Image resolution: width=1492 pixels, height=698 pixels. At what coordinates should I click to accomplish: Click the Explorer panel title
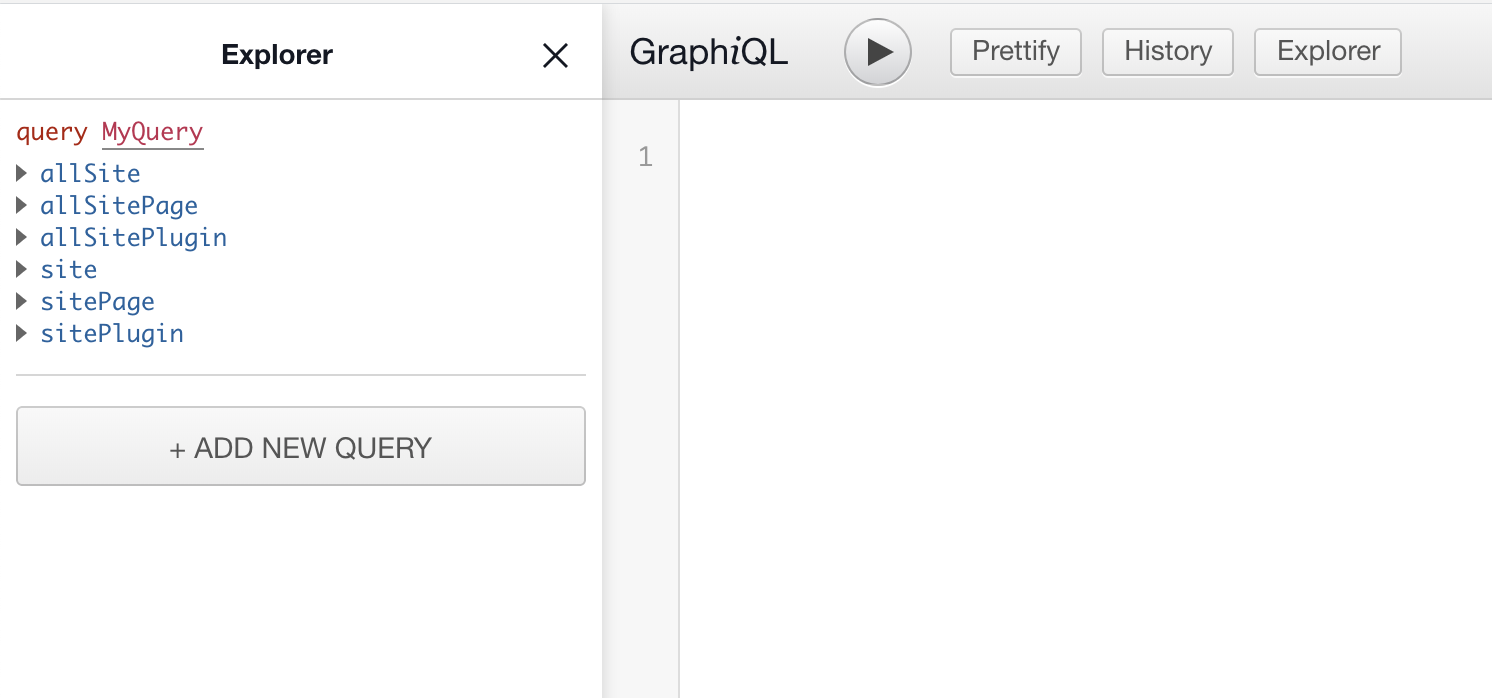point(277,55)
